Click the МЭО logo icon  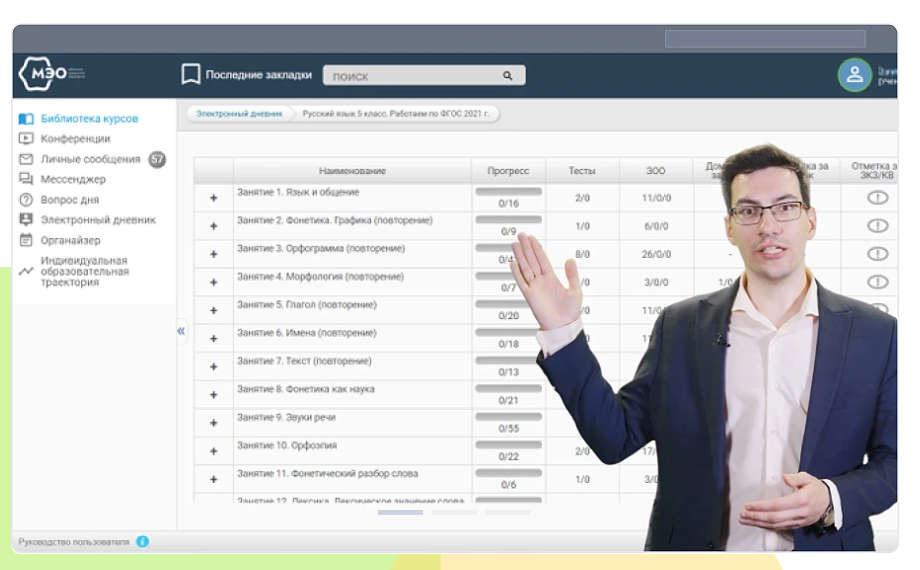37,75
